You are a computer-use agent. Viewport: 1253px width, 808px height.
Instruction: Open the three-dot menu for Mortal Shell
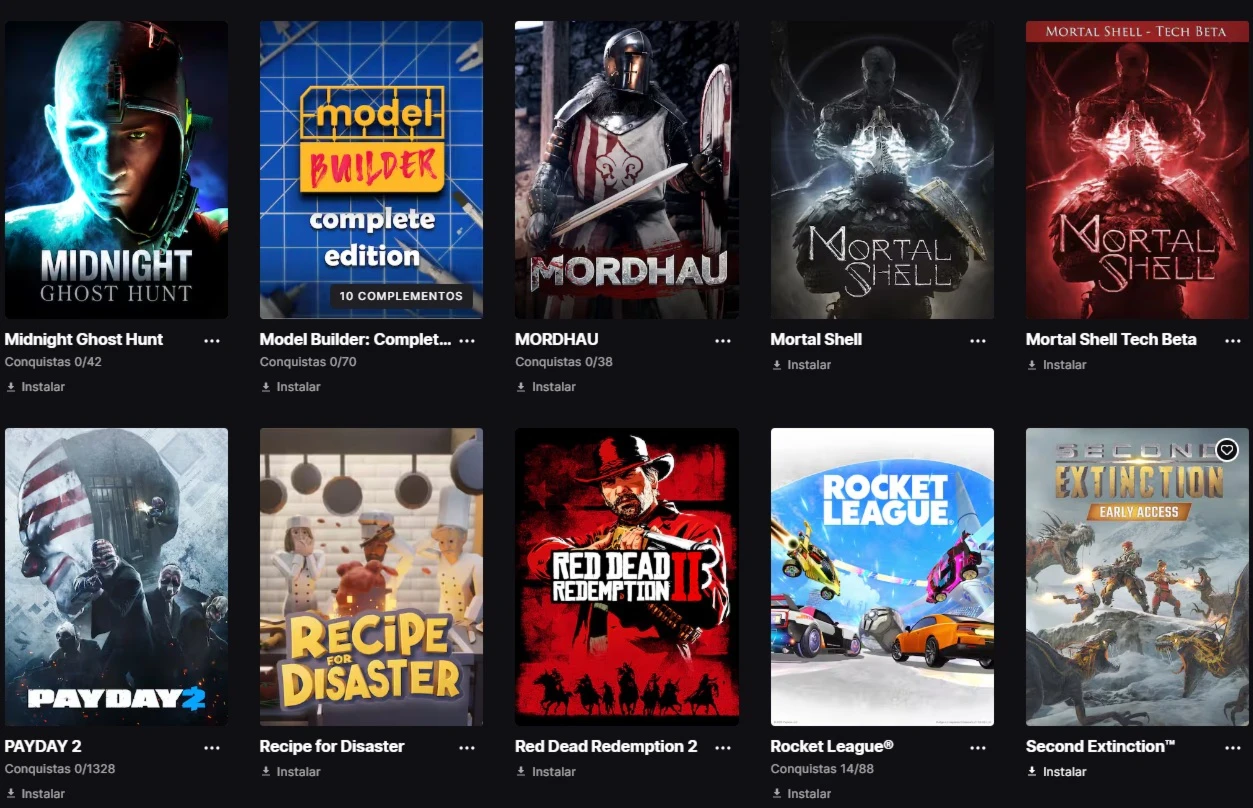[978, 341]
